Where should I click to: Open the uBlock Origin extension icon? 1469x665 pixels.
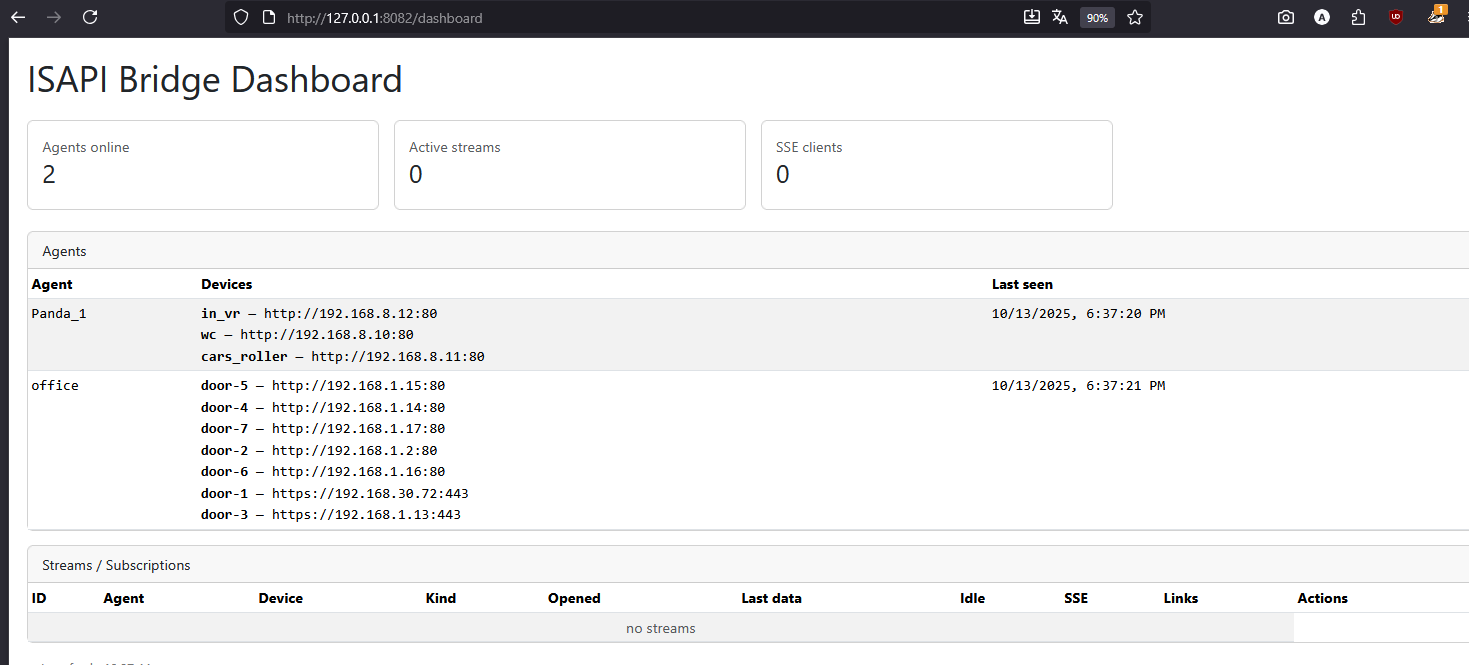(x=1395, y=17)
